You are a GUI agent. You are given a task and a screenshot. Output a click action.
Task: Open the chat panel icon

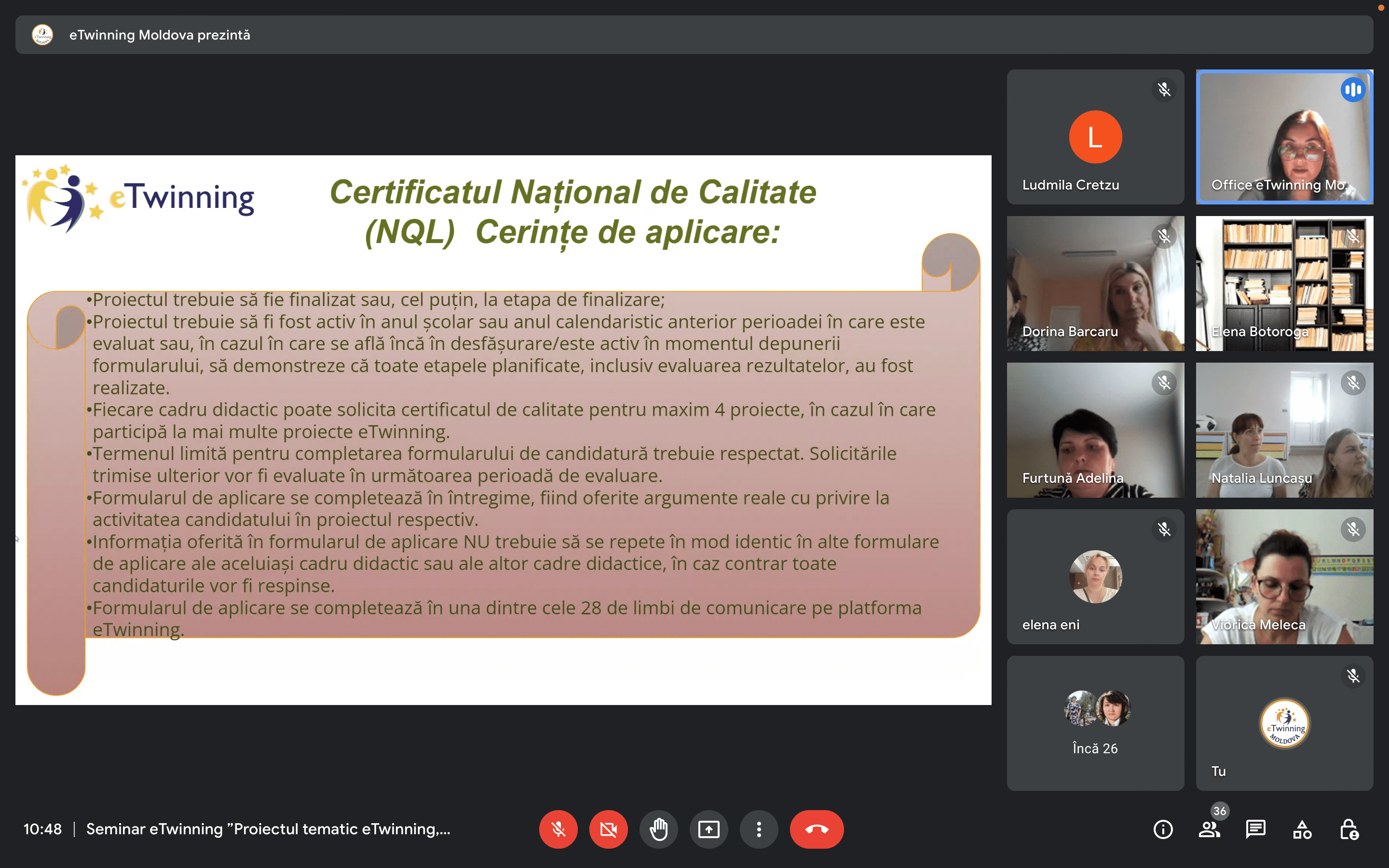tap(1256, 829)
